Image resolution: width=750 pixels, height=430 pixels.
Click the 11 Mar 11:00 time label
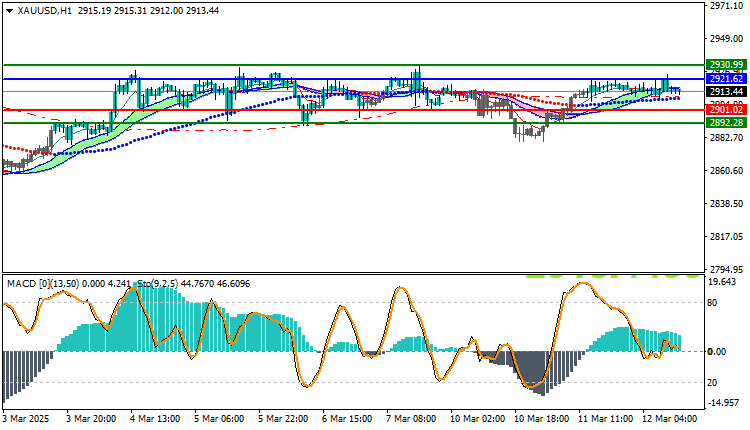tap(606, 419)
